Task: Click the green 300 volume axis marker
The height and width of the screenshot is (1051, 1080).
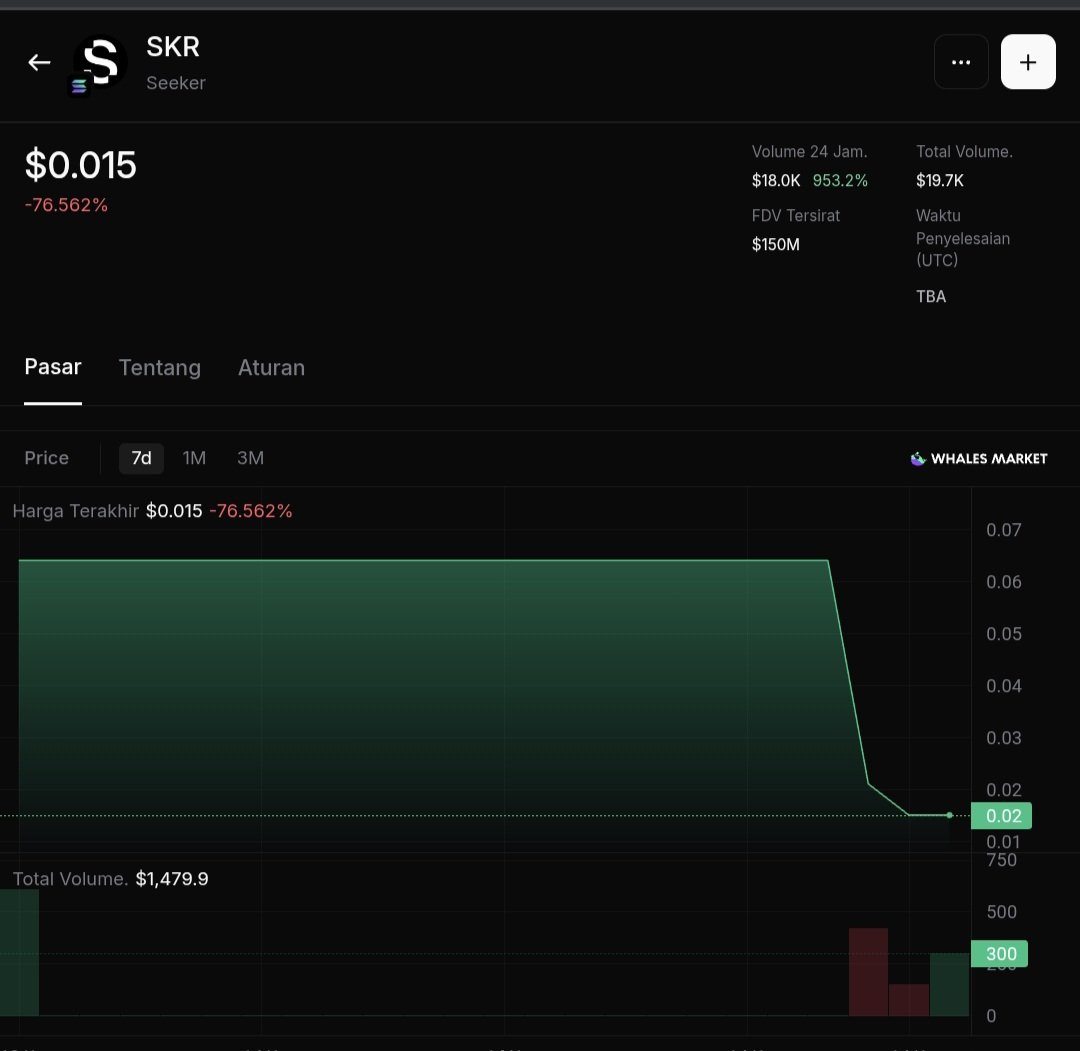Action: (999, 954)
